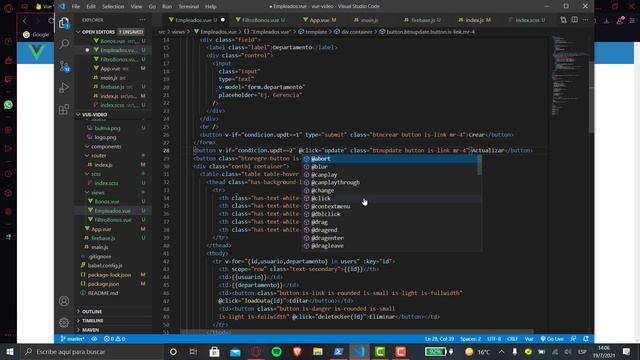This screenshot has width=640, height=360.
Task: Collapse the router folder
Action: click(98, 156)
